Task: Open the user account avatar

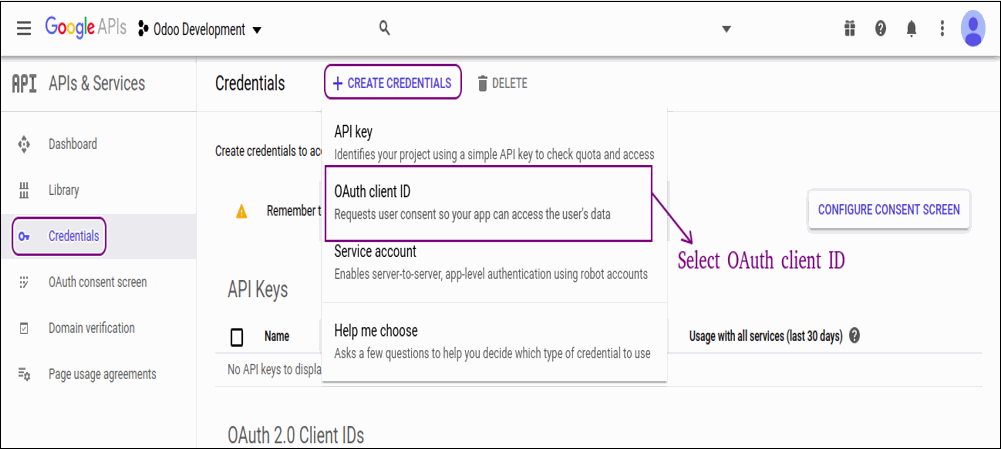Action: click(x=973, y=29)
